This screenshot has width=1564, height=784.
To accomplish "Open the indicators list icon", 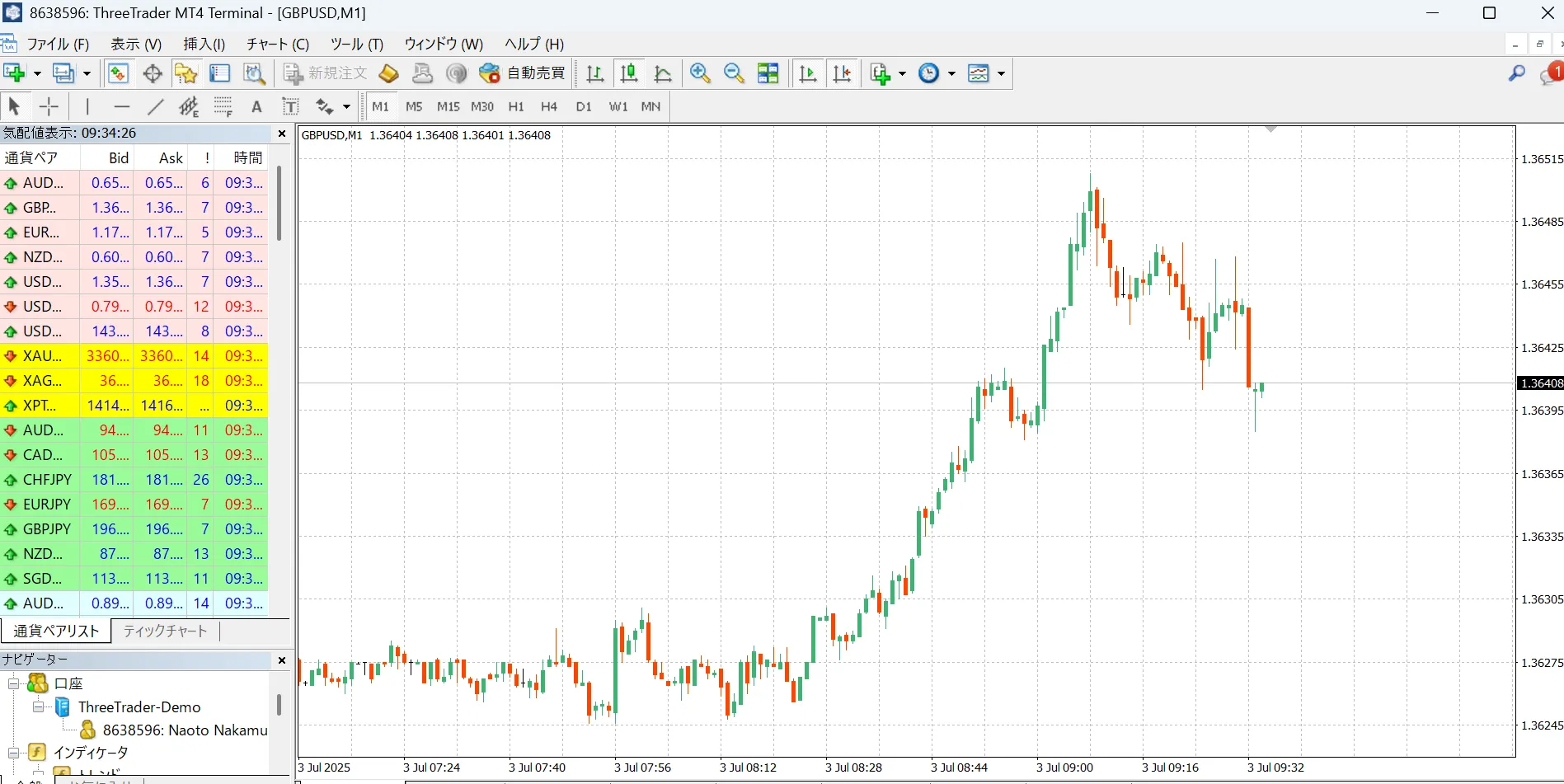I will coord(881,73).
